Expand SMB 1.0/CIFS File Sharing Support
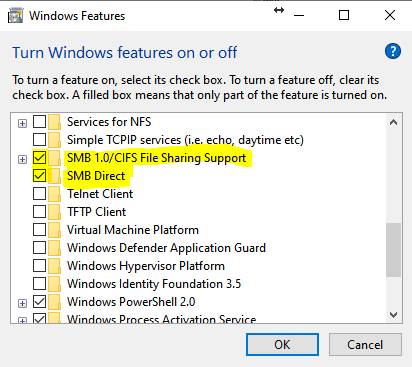 22,160
